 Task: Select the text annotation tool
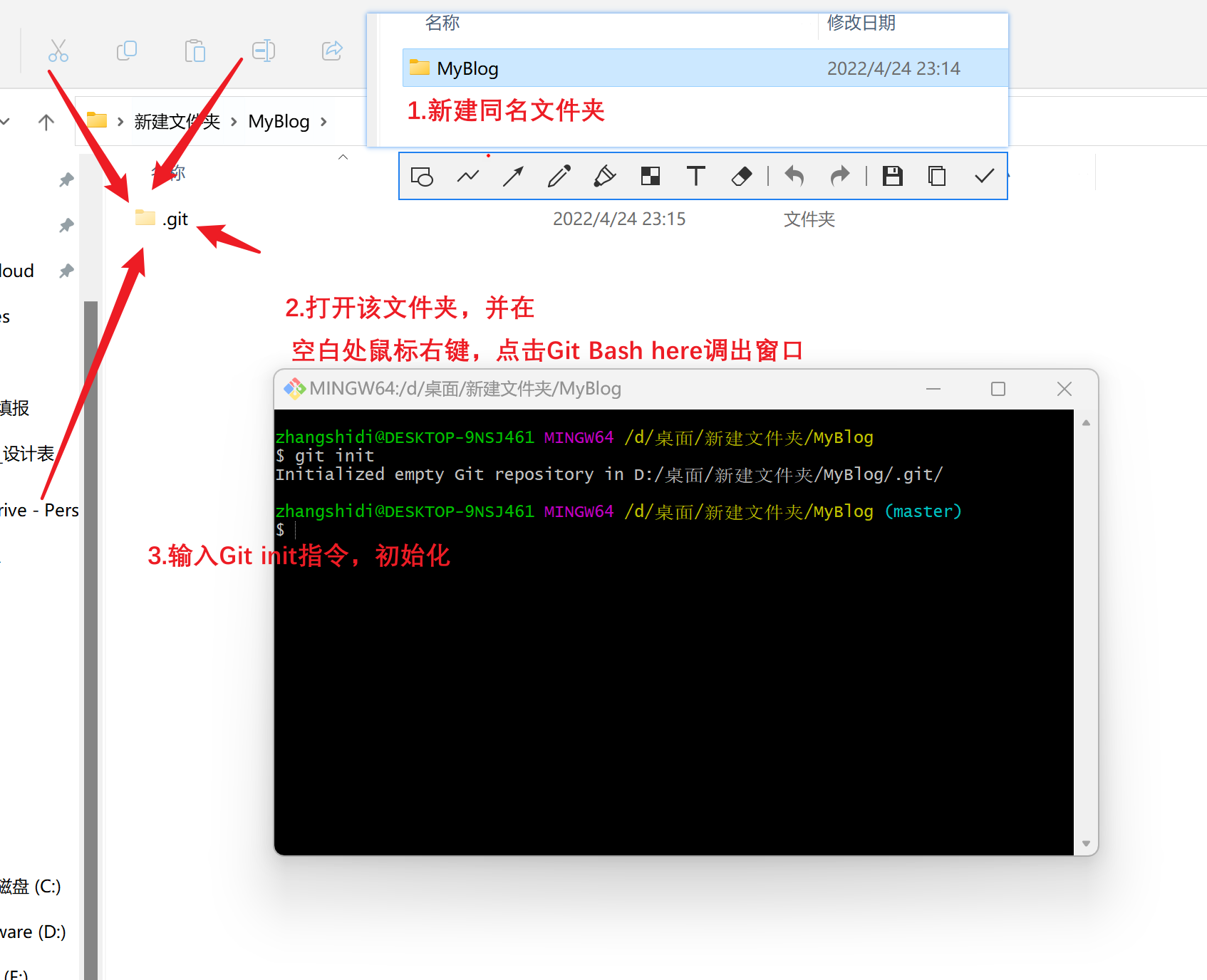696,176
